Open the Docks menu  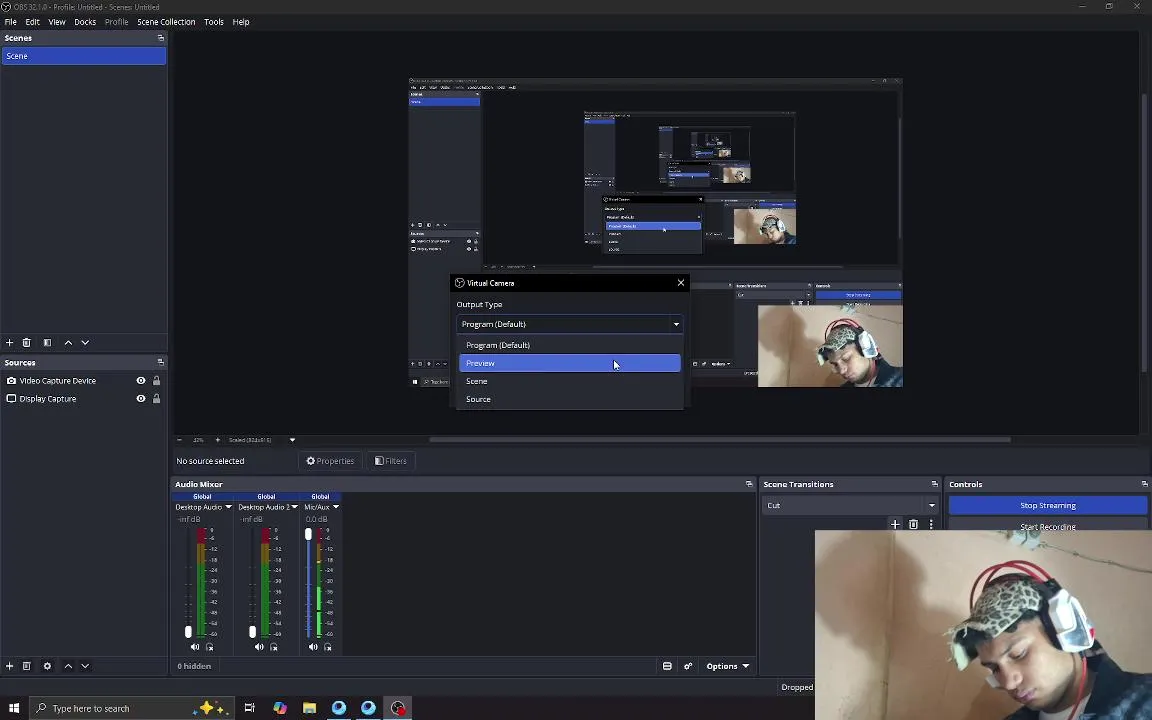click(85, 22)
